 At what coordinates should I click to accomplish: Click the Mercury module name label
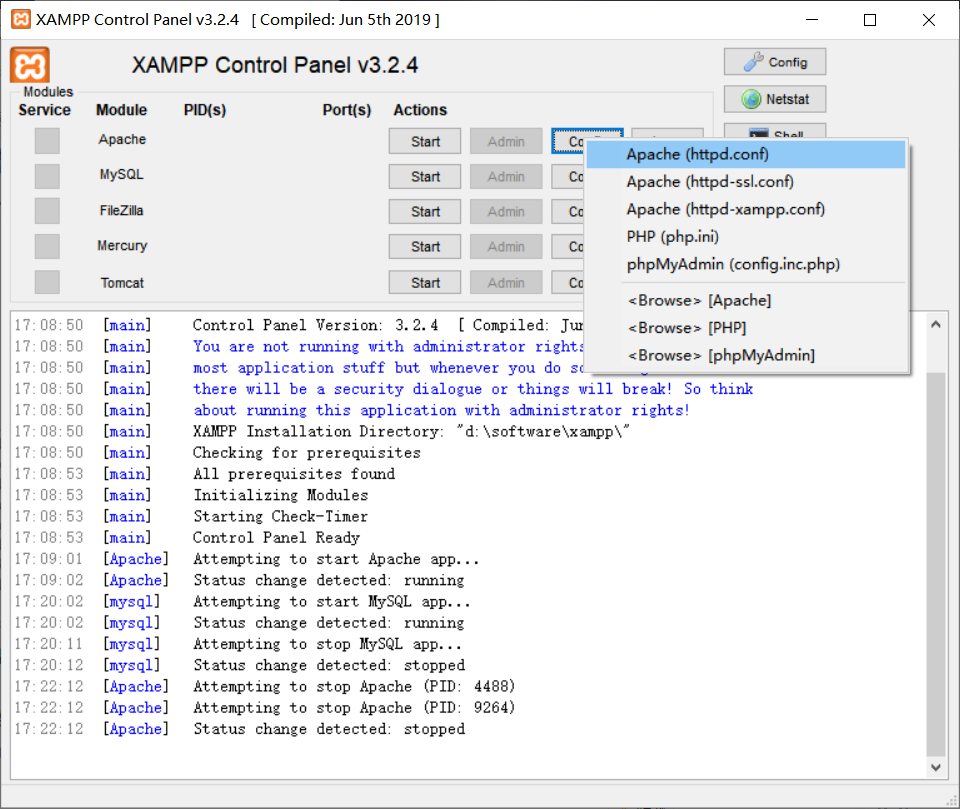click(x=122, y=246)
